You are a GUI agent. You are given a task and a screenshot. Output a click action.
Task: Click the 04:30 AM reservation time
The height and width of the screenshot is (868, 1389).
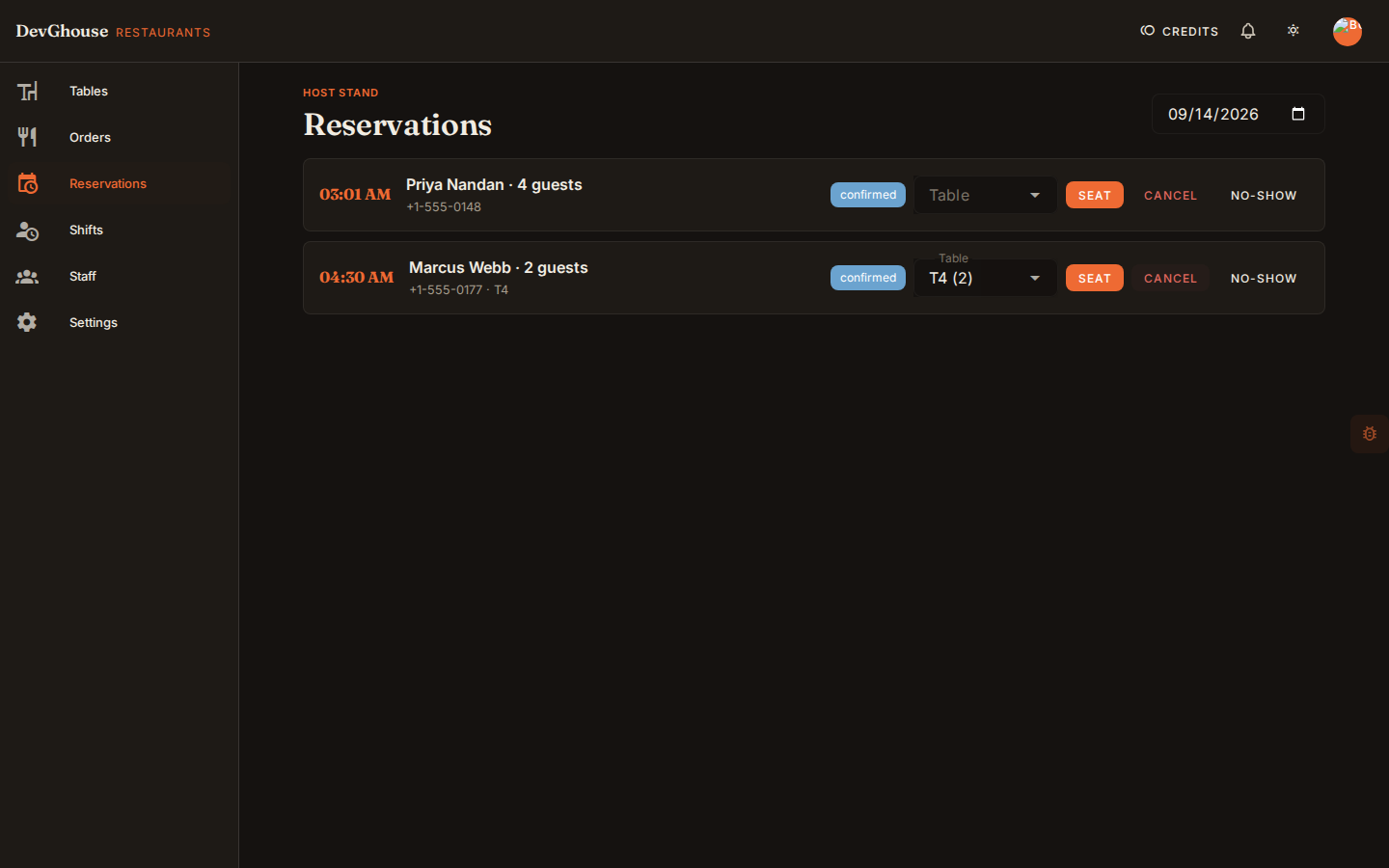[x=357, y=277]
